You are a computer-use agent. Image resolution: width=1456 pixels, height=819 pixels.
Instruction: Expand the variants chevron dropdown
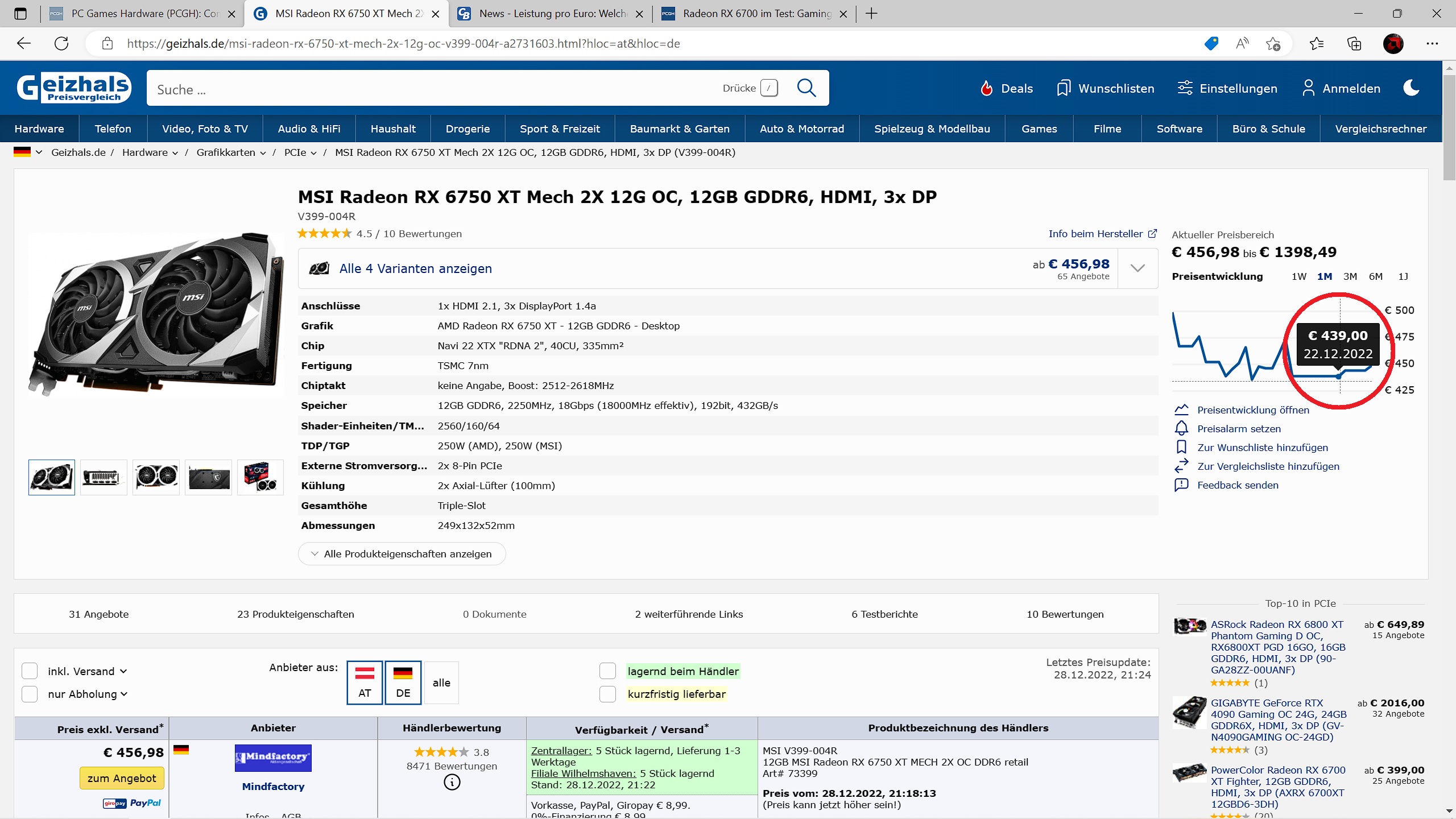(x=1137, y=268)
